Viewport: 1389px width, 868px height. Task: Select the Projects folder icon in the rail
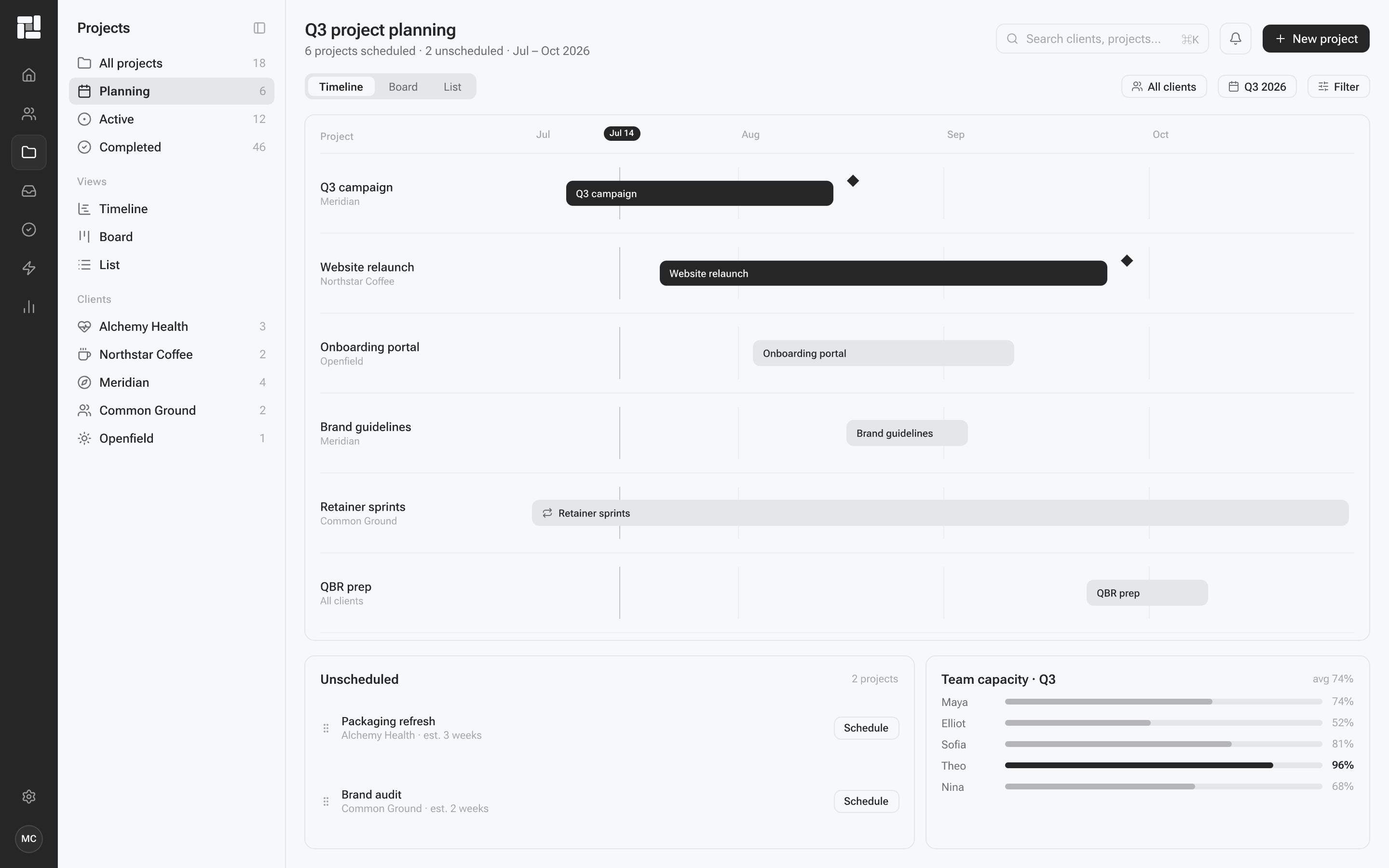pyautogui.click(x=29, y=152)
